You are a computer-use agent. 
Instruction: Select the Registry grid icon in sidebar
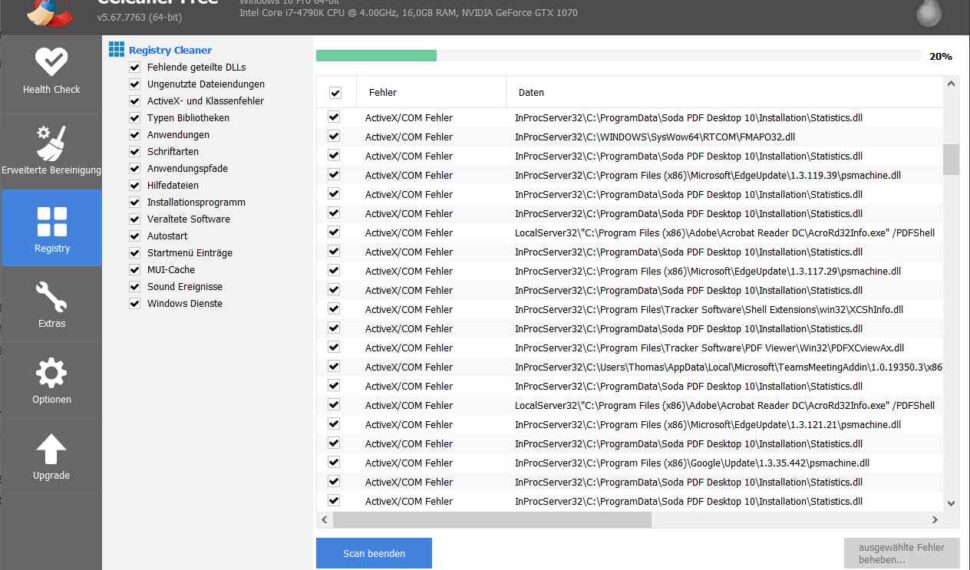51,221
